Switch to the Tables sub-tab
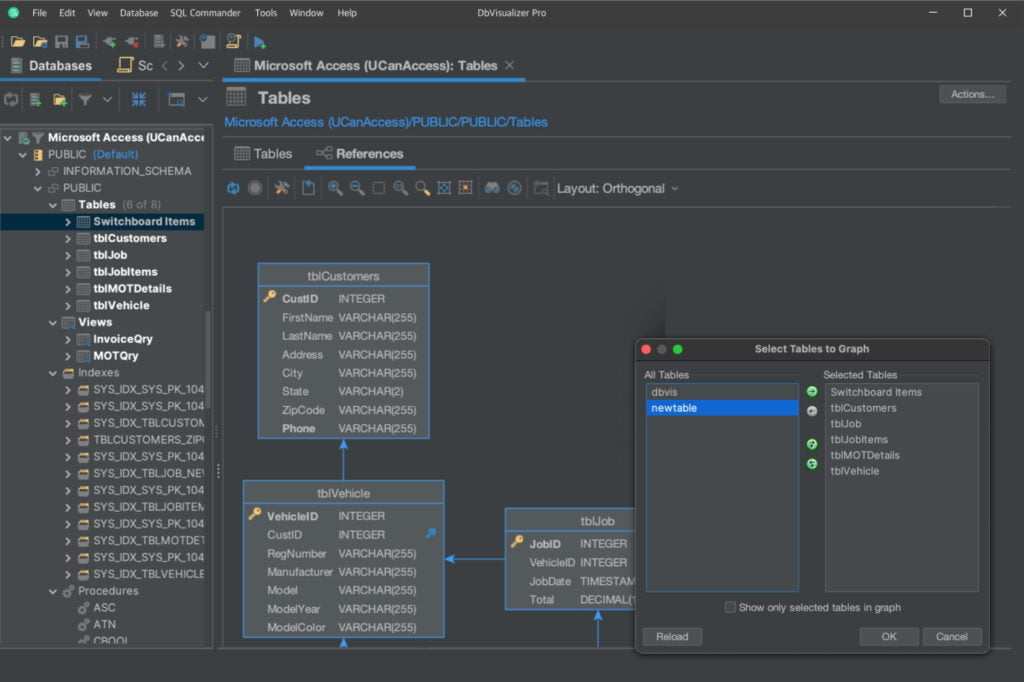1024x682 pixels. [x=263, y=154]
